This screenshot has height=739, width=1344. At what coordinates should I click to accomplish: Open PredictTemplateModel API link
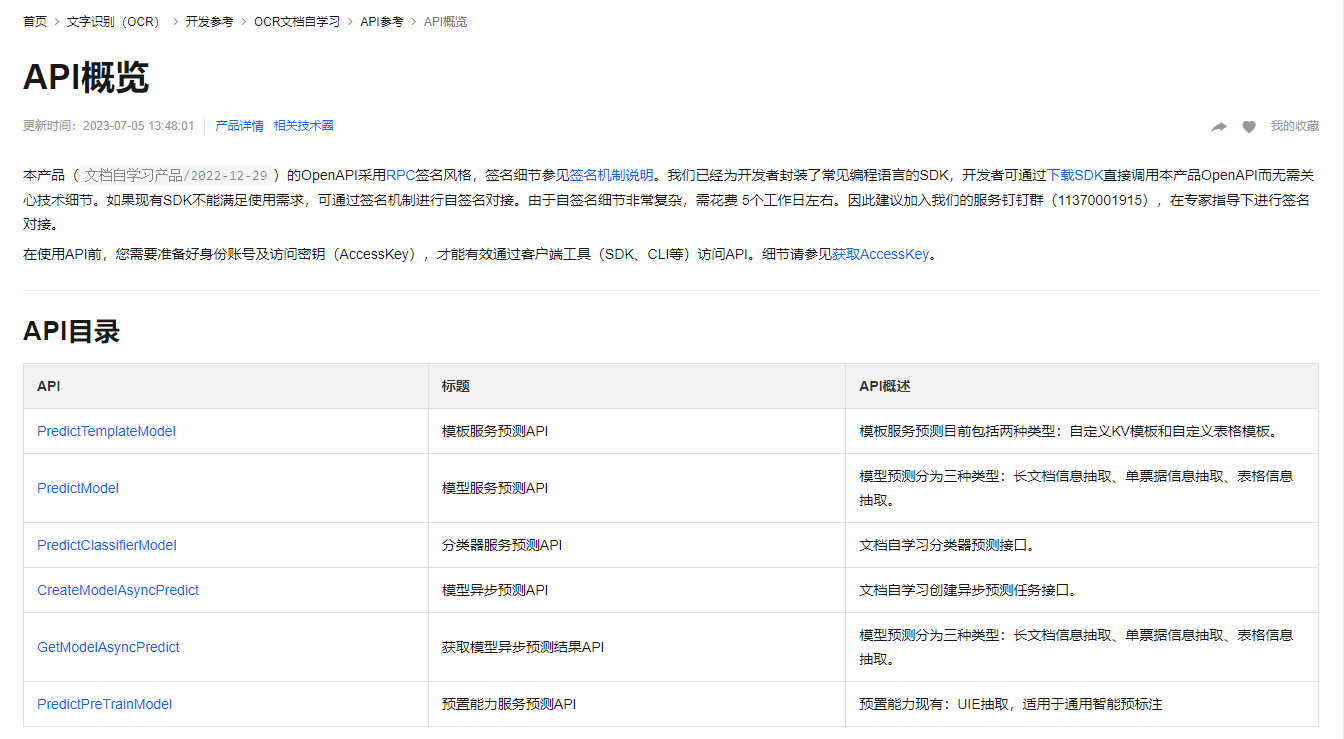point(106,431)
